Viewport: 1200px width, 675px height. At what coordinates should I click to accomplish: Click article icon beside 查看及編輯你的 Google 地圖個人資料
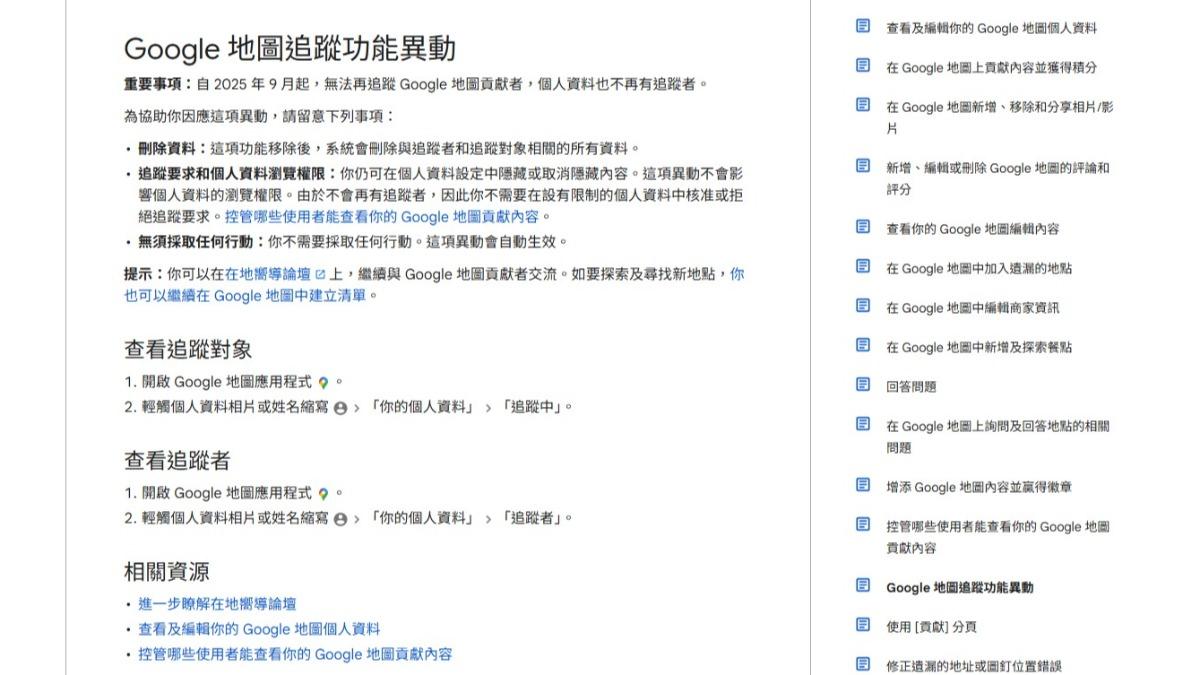coord(863,27)
